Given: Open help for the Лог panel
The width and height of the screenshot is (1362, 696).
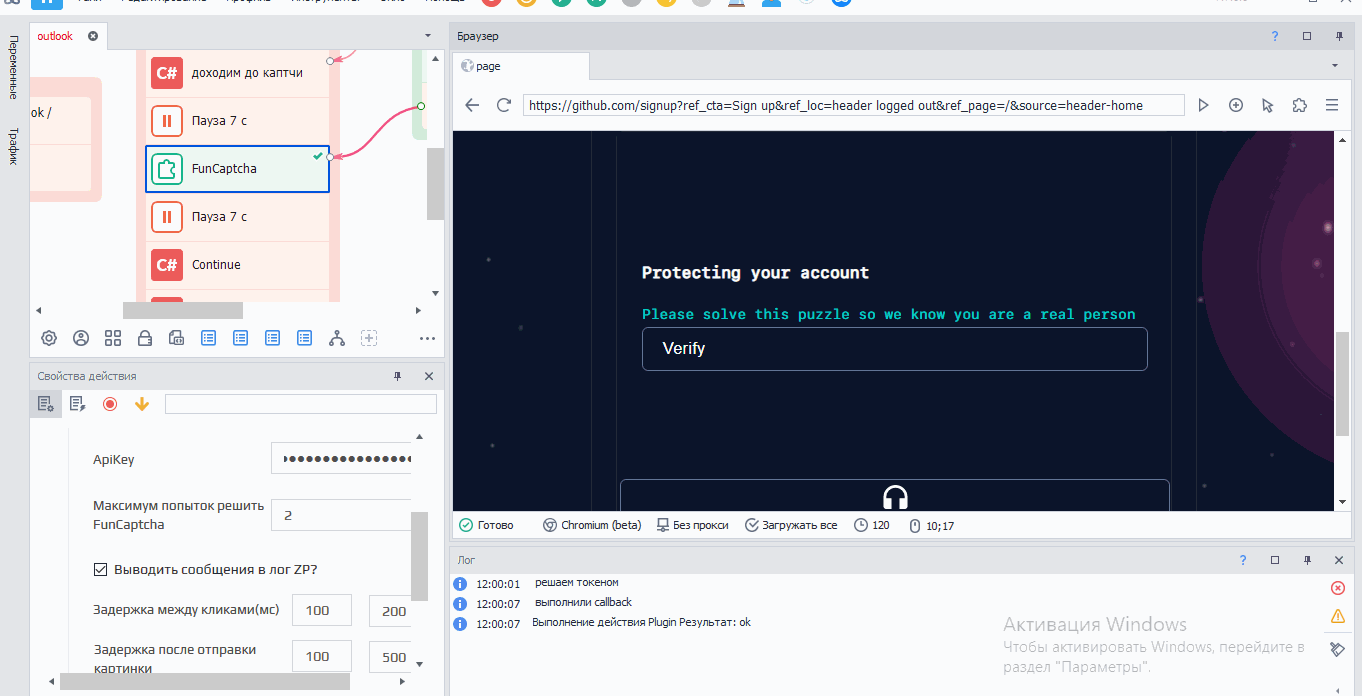Looking at the screenshot, I should (1243, 560).
